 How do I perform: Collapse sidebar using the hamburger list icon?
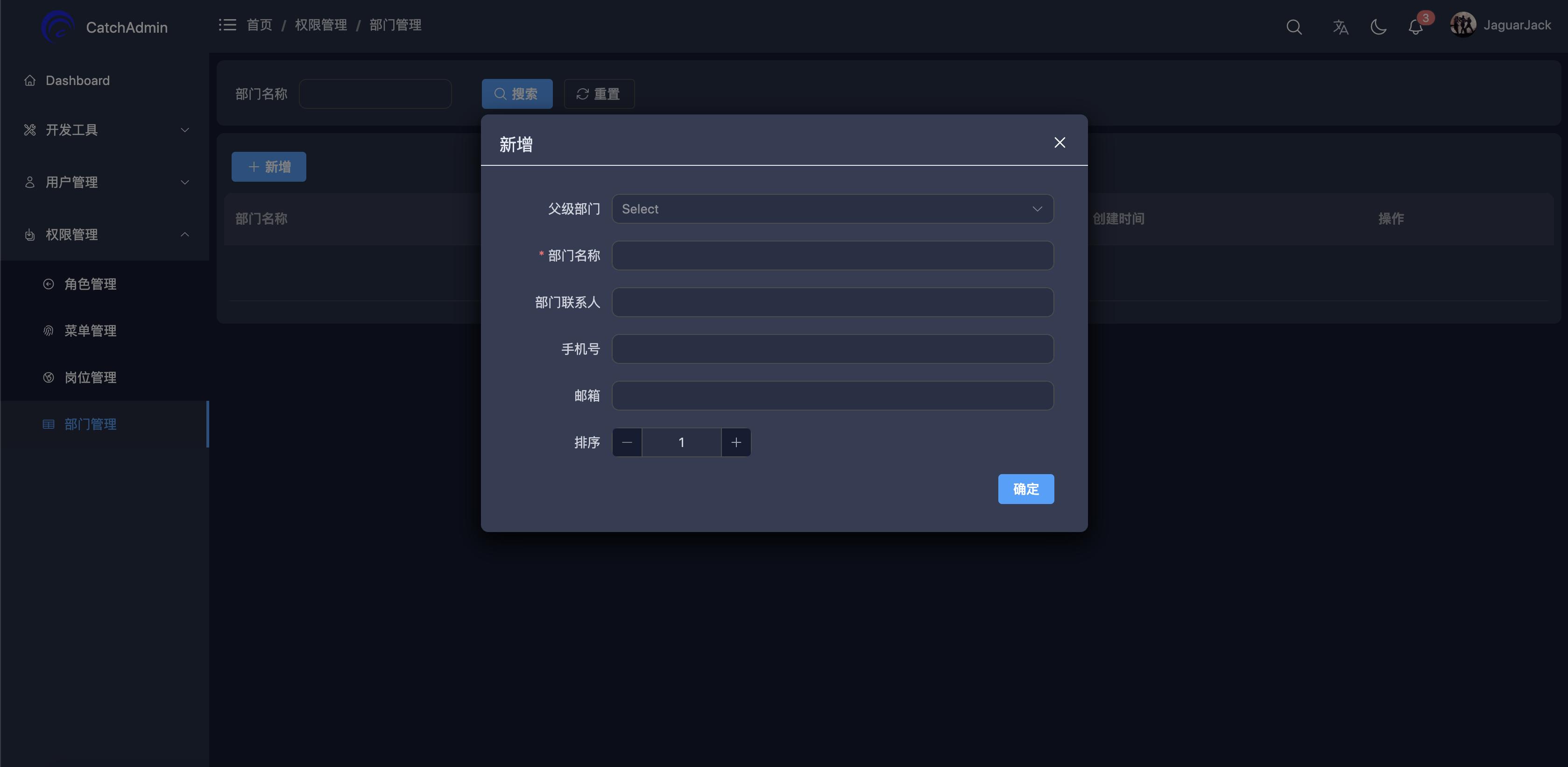(x=226, y=24)
